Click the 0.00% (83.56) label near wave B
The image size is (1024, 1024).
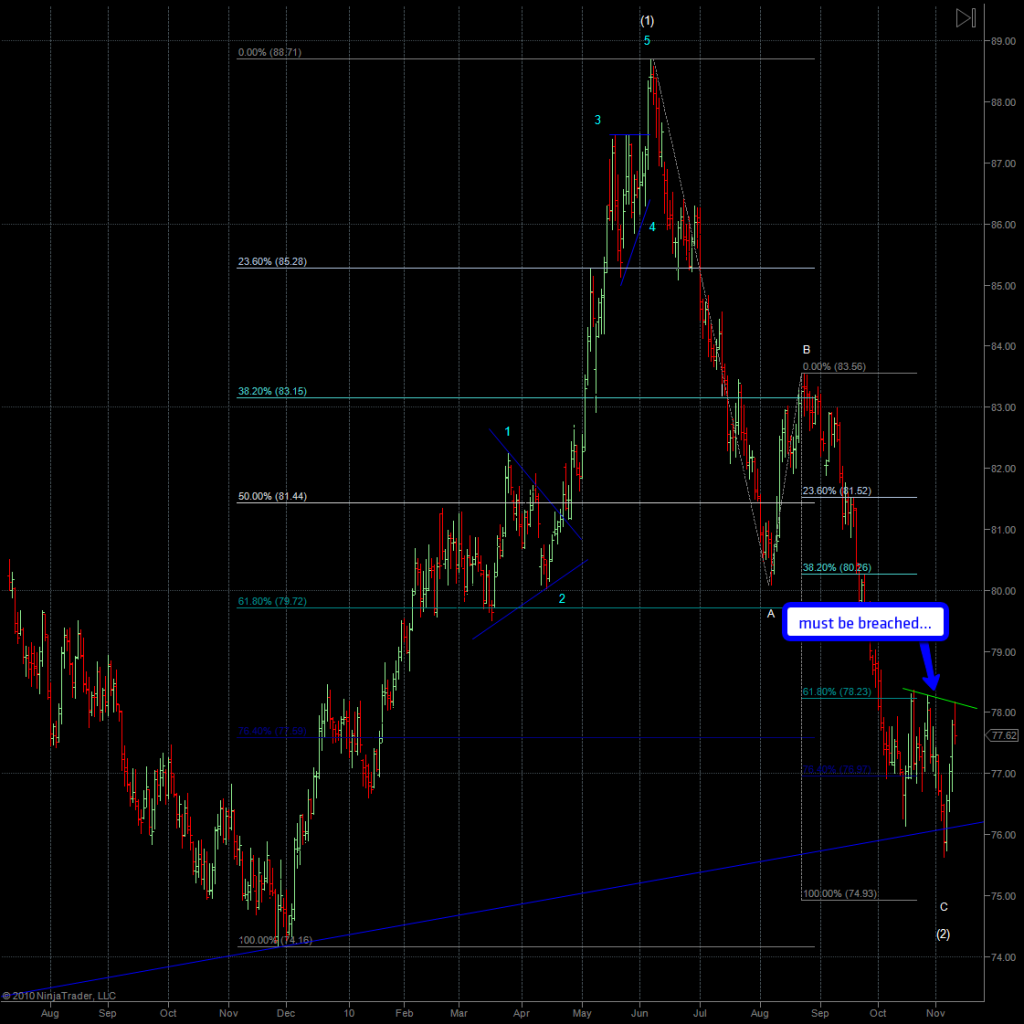[833, 366]
